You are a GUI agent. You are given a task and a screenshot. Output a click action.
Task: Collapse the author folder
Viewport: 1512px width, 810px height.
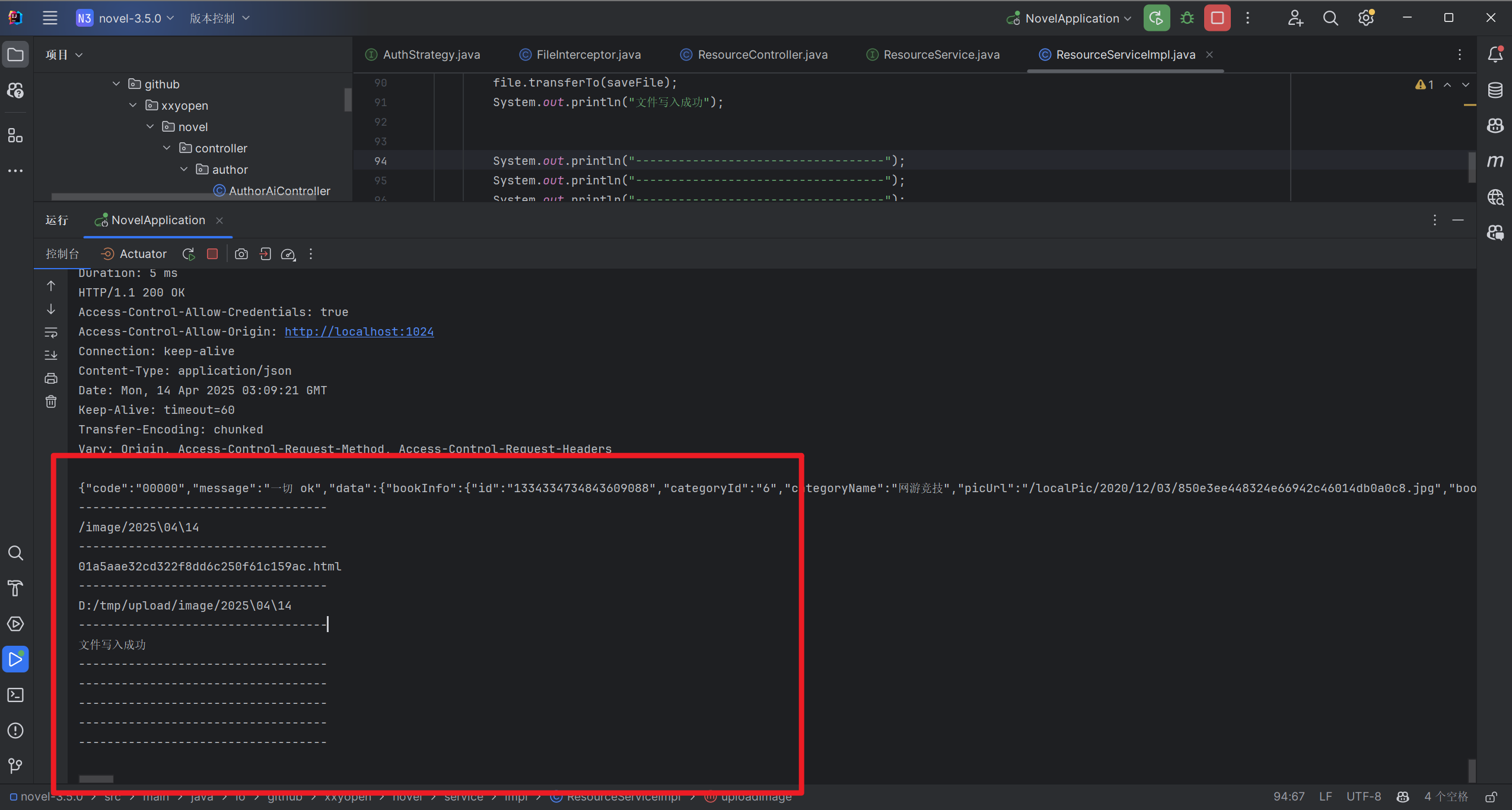pyautogui.click(x=184, y=170)
